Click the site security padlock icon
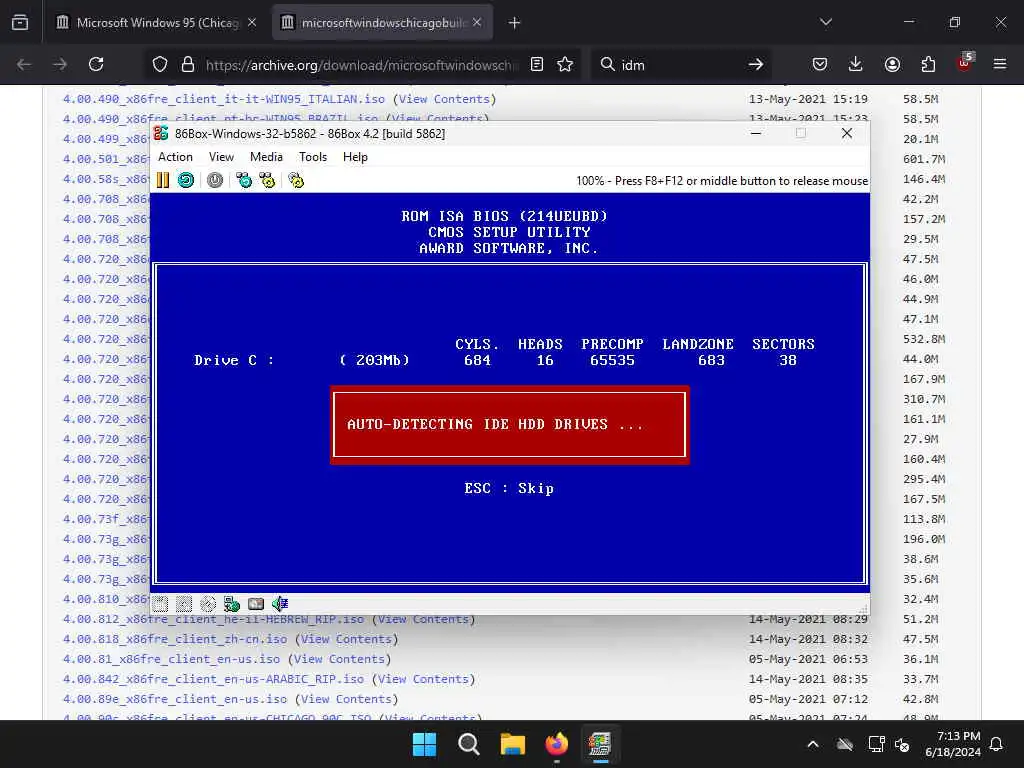 tap(188, 64)
